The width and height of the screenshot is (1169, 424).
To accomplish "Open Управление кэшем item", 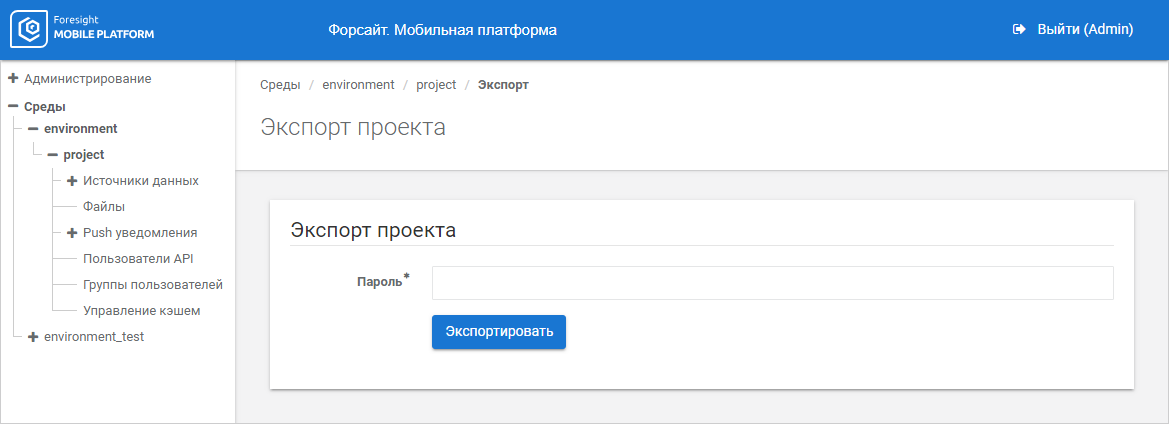I will (x=141, y=311).
